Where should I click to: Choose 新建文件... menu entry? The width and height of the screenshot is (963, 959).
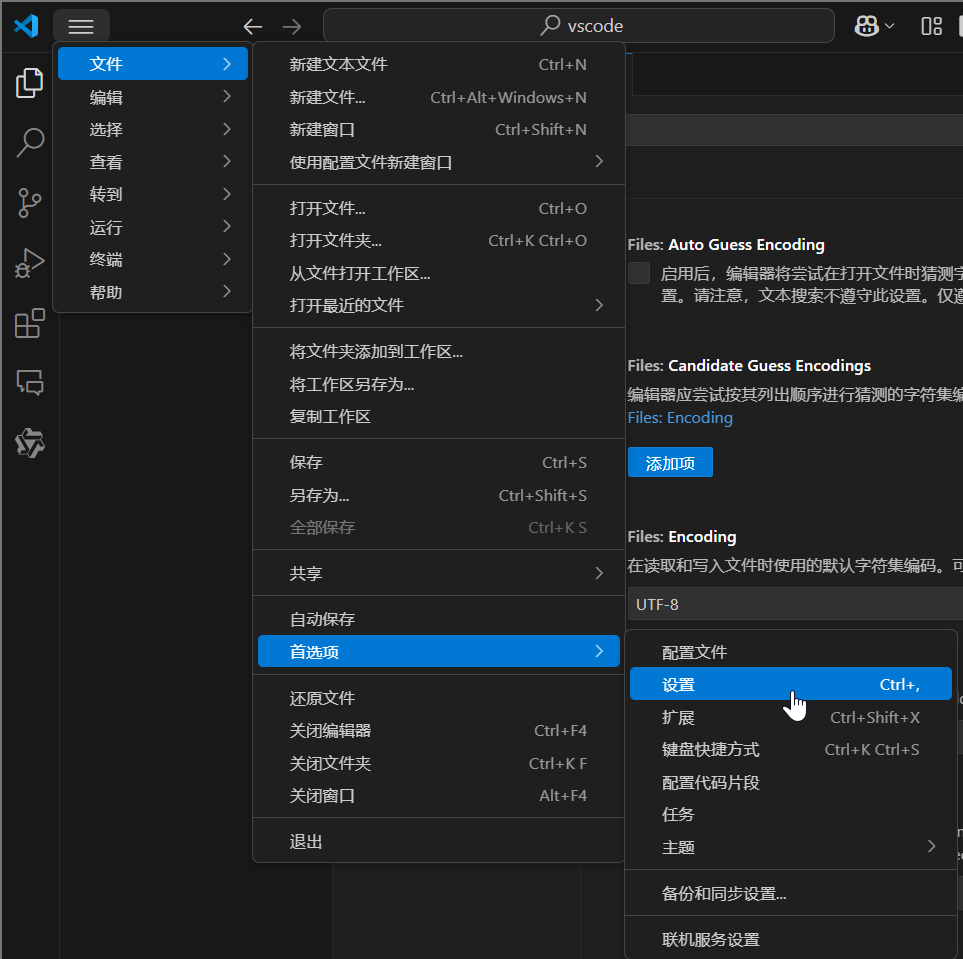coord(439,97)
